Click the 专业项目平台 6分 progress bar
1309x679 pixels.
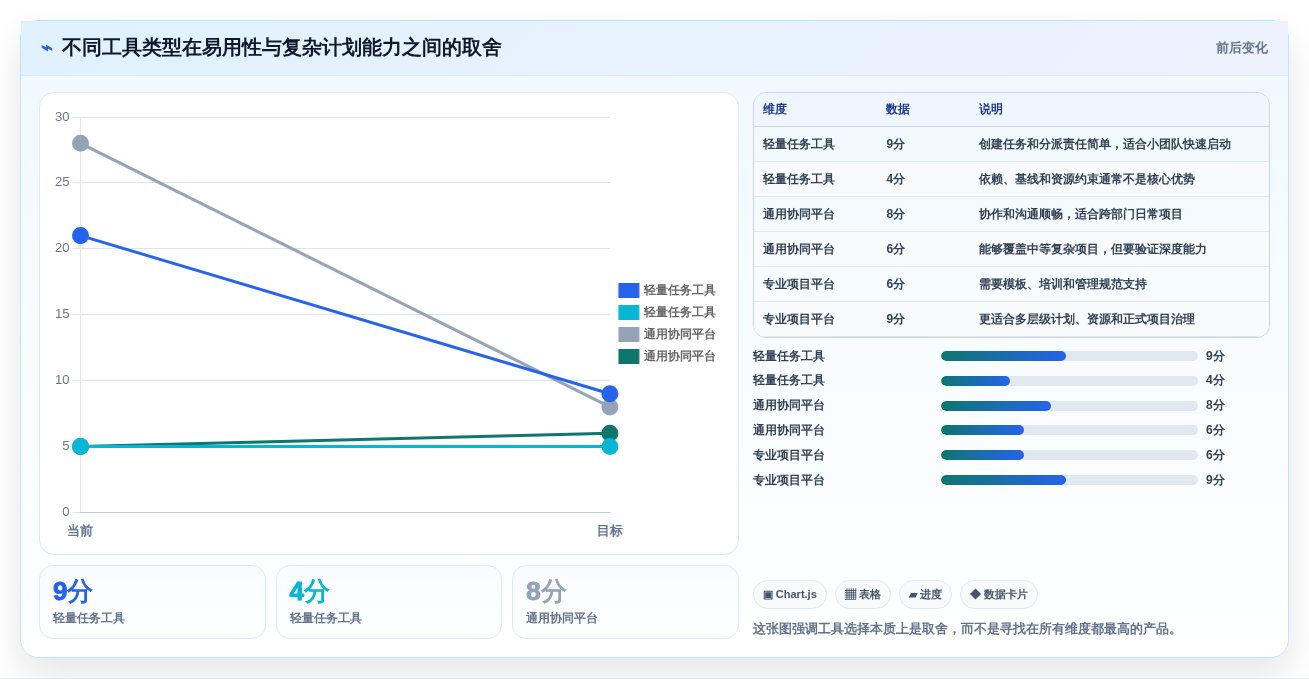pyautogui.click(x=1069, y=455)
